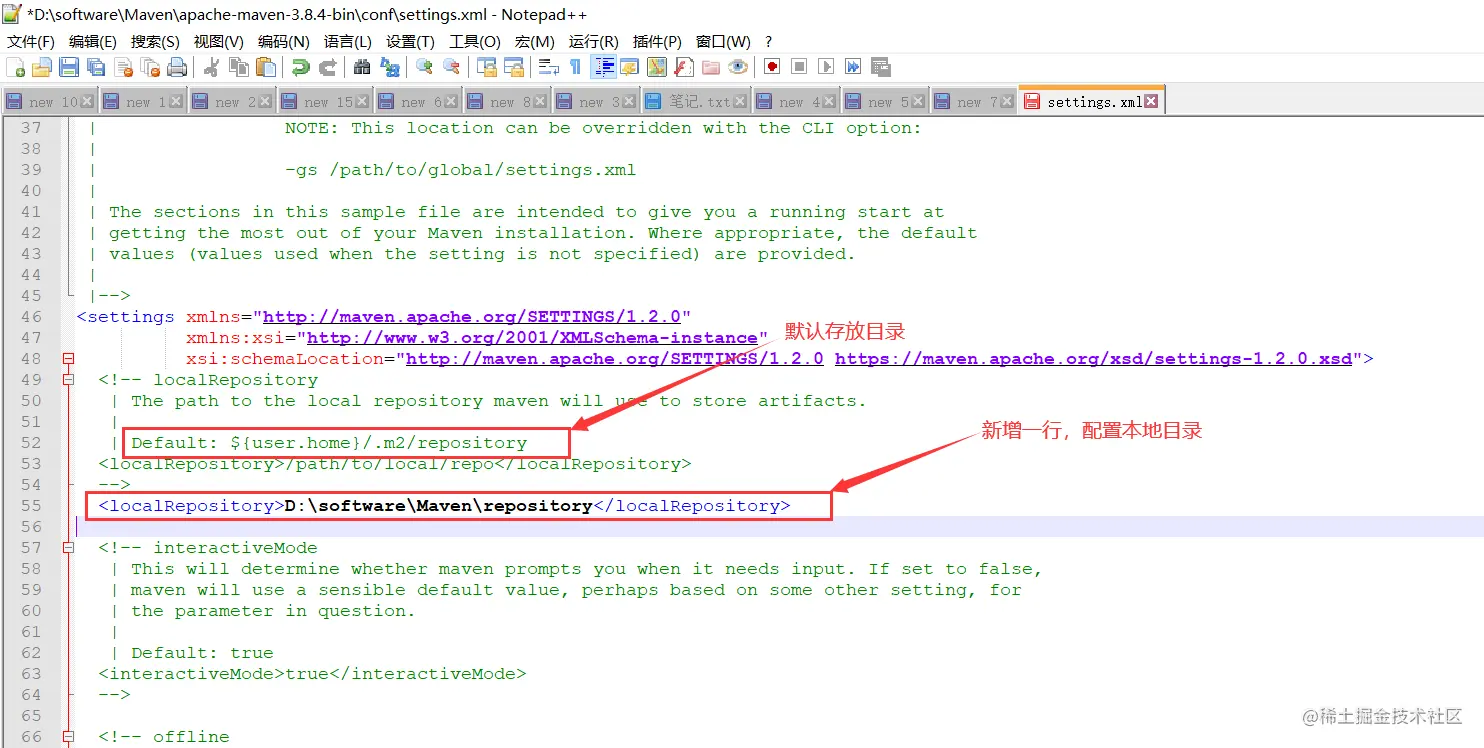Toggle file monitoring eye icon
The height and width of the screenshot is (748, 1484).
(738, 67)
